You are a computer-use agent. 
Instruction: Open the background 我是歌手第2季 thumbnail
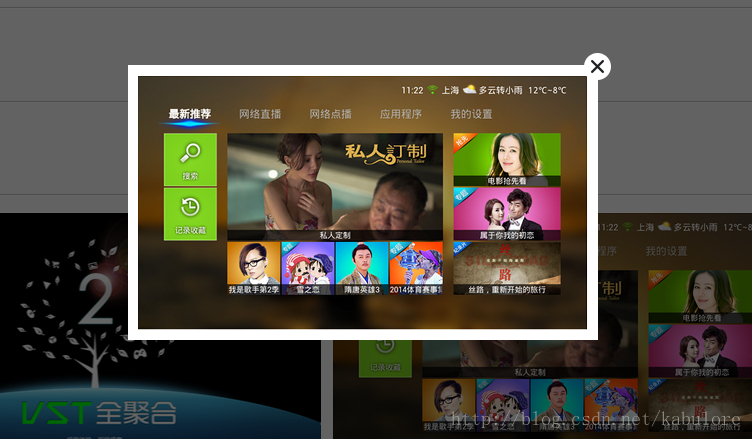tap(448, 405)
